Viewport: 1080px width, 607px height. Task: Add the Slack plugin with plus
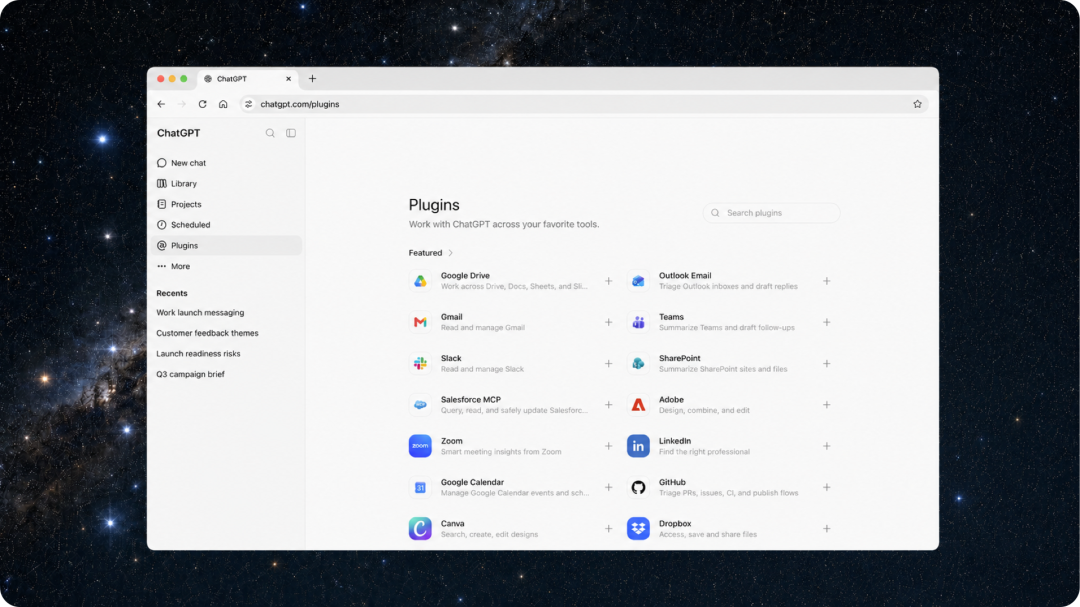coord(608,364)
